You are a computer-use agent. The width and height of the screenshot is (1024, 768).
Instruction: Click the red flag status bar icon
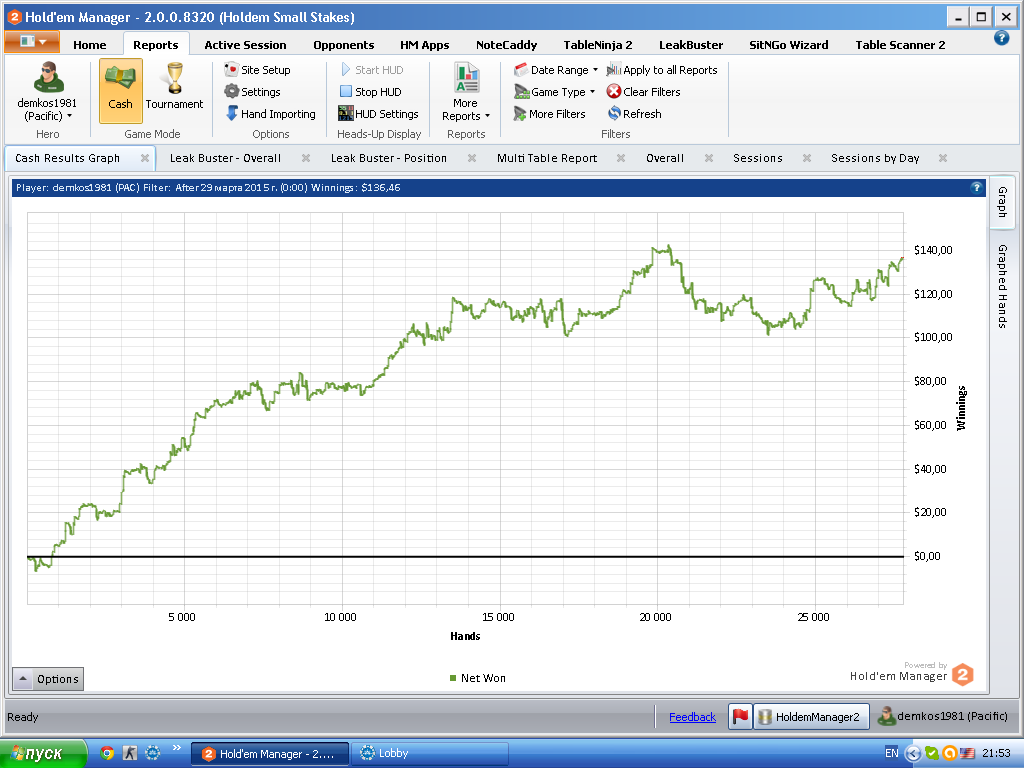(740, 716)
